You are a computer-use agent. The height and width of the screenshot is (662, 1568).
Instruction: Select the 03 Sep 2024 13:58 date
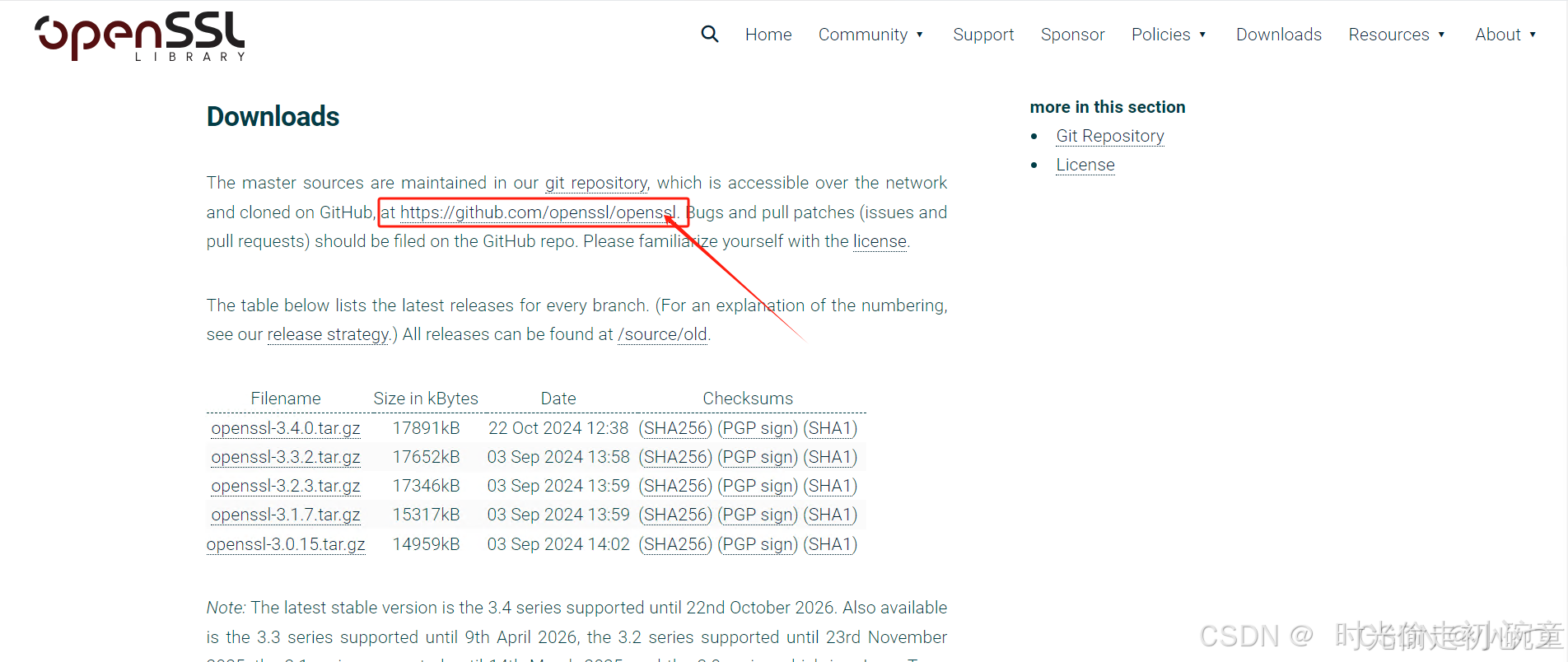pos(558,457)
